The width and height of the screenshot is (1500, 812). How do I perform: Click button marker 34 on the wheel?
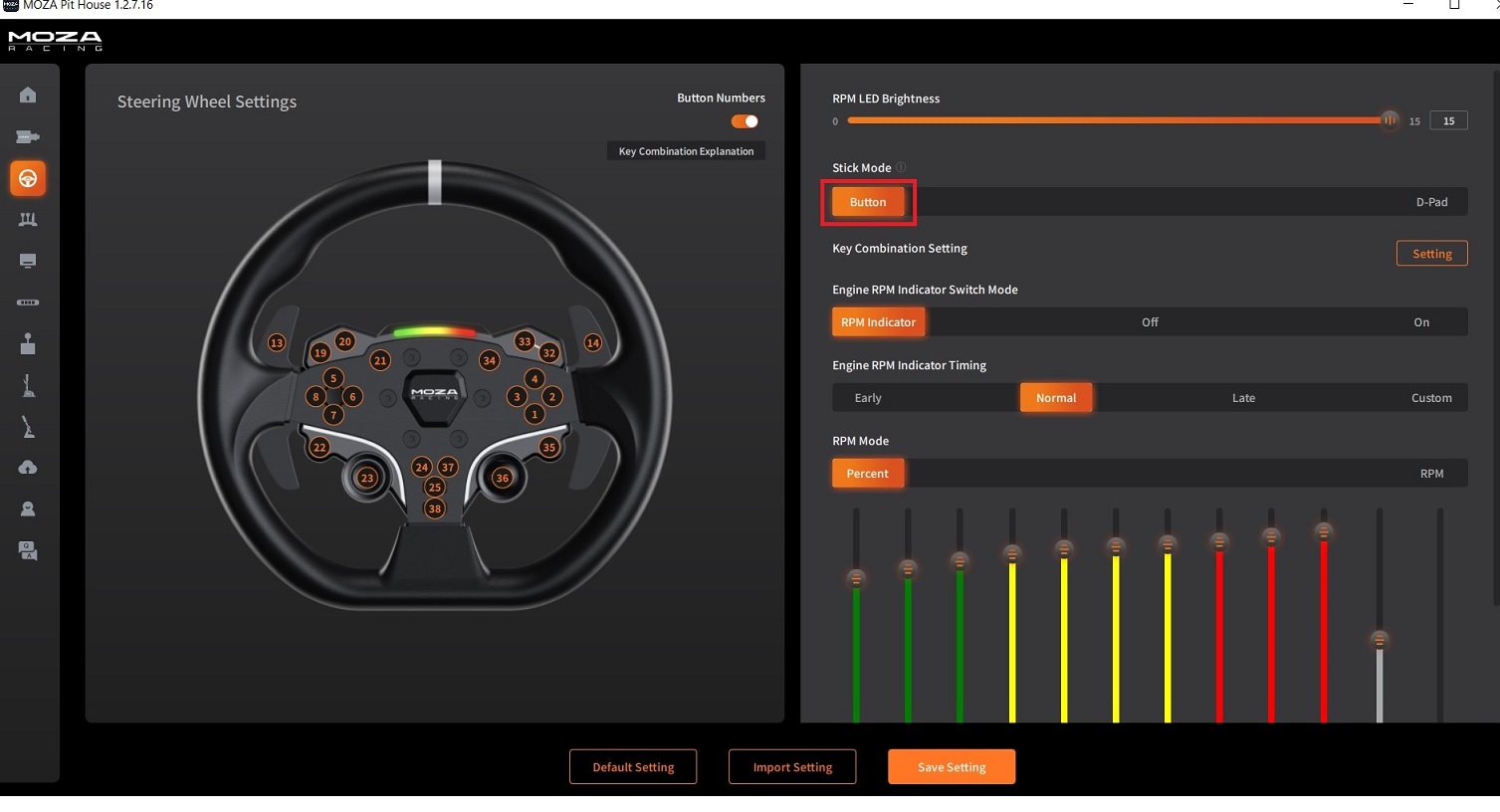pyautogui.click(x=489, y=360)
